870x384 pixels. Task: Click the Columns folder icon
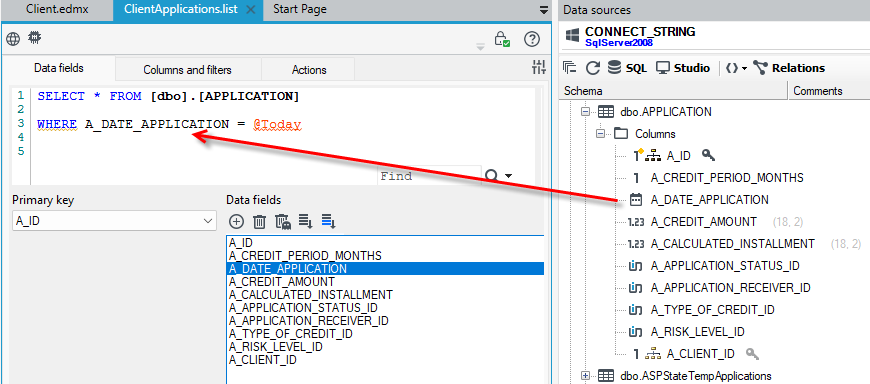621,134
